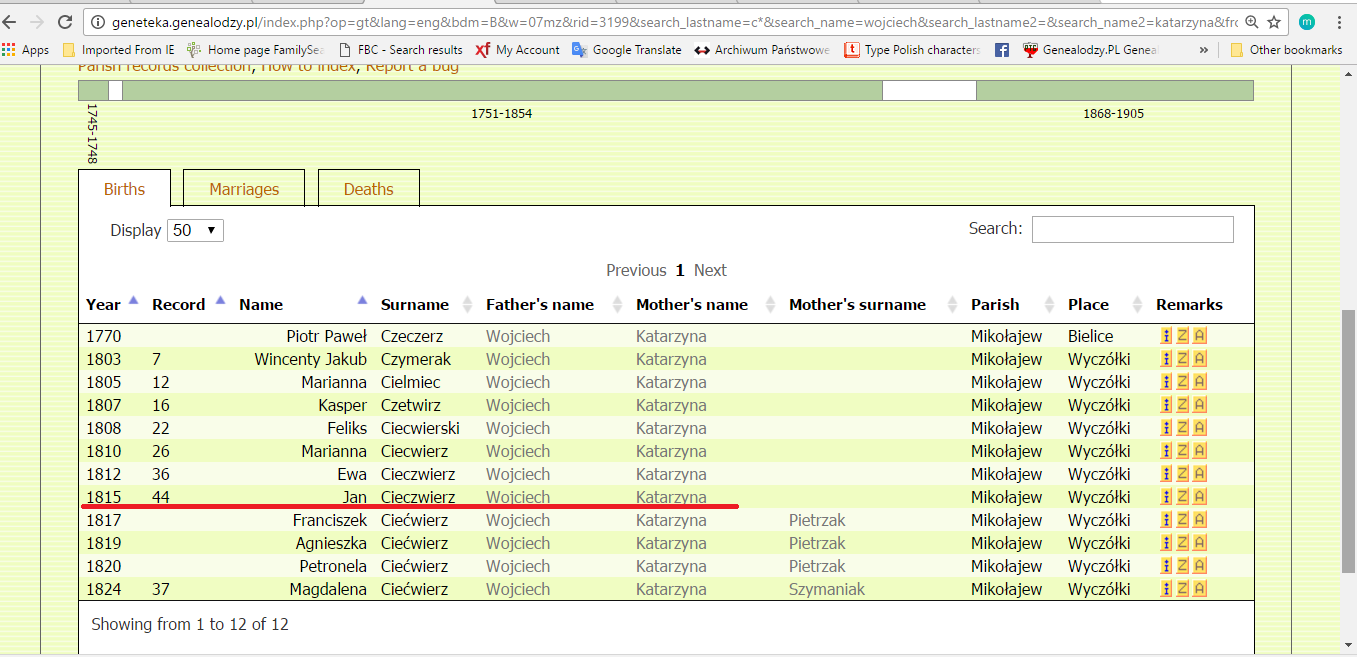Viewport: 1357px width, 657px height.
Task: Bookmark this page with the star icon
Action: (1274, 21)
